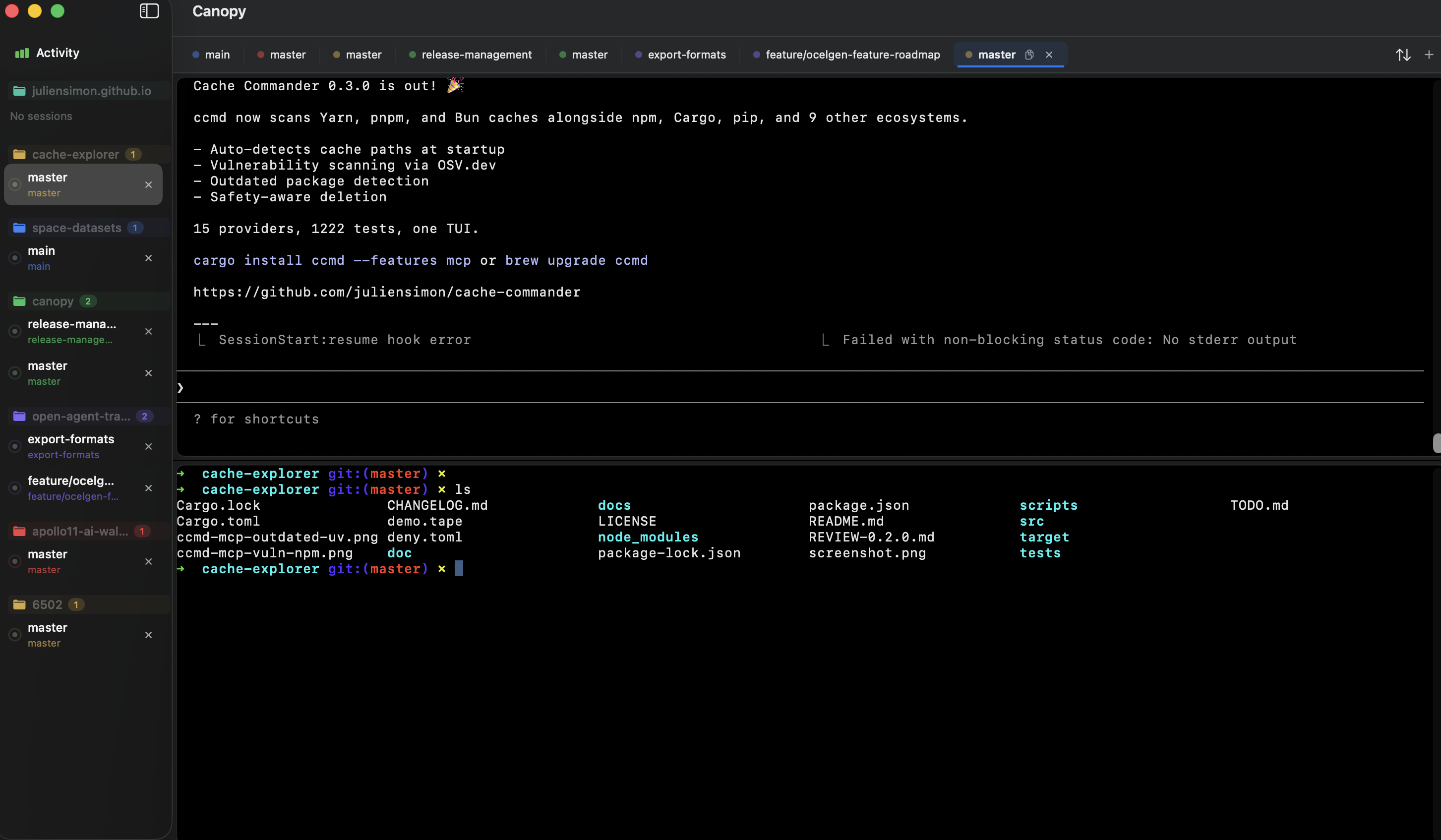Switch to the release-management tab
The width and height of the screenshot is (1441, 840).
(470, 55)
